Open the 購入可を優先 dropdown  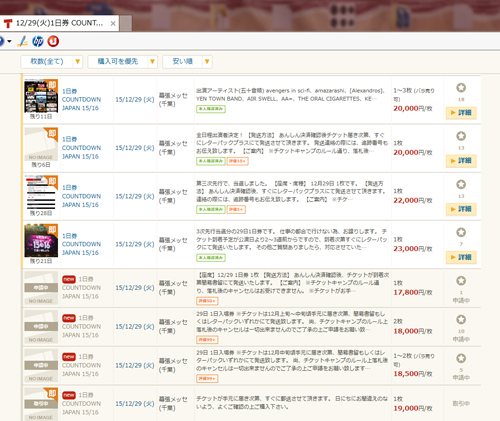tap(122, 62)
